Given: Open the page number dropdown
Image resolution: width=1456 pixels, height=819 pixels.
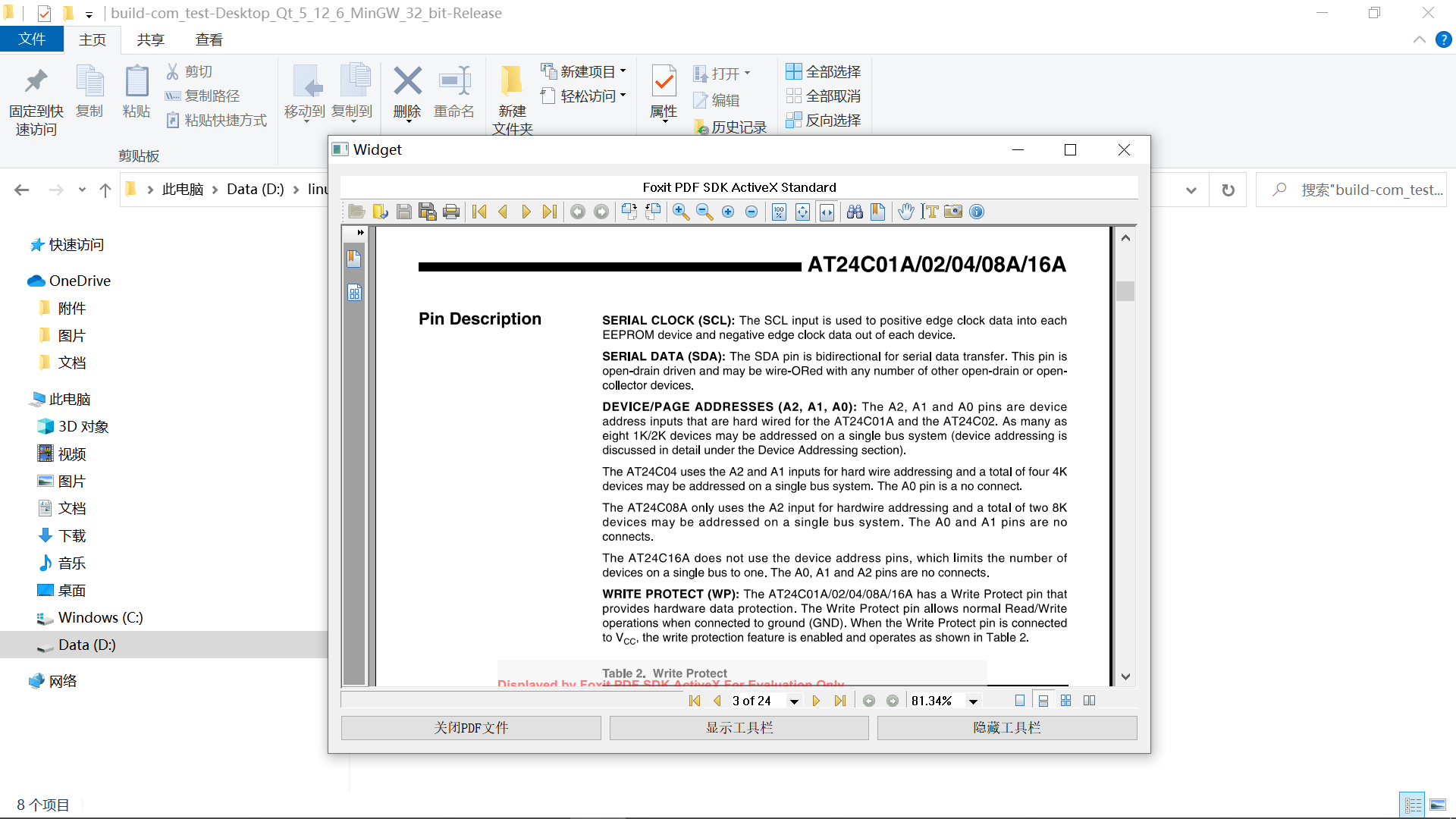Looking at the screenshot, I should click(x=794, y=701).
